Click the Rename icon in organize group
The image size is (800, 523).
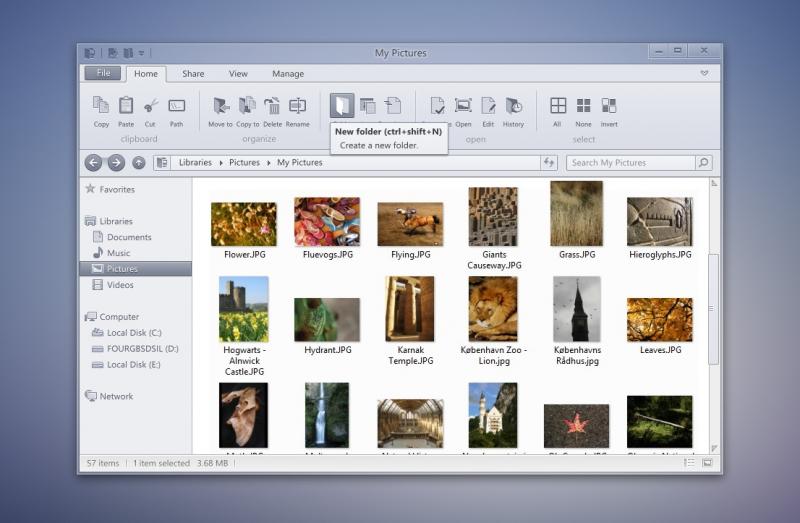297,106
